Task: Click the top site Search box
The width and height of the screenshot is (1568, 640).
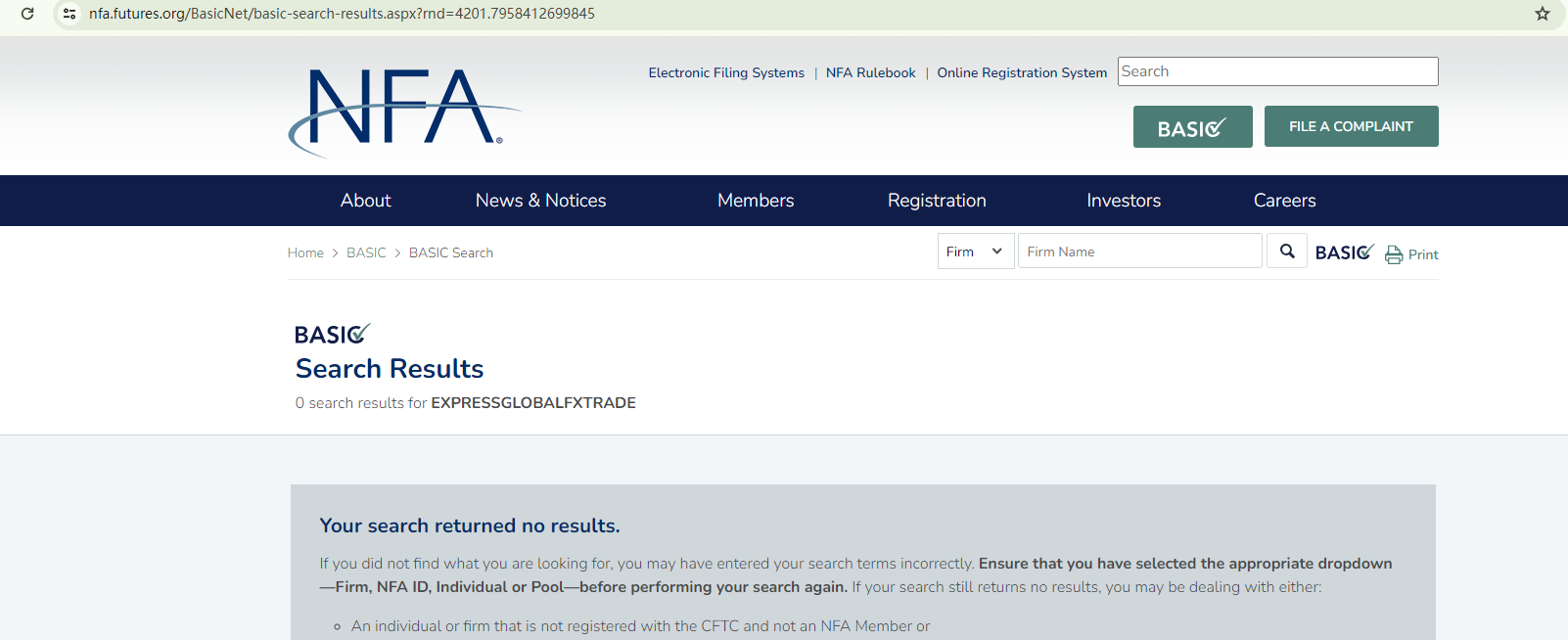Action: click(1277, 71)
